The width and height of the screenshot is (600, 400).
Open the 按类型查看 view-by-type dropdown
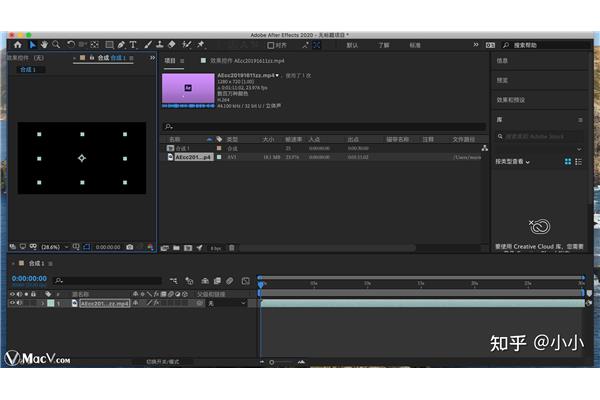pyautogui.click(x=512, y=162)
